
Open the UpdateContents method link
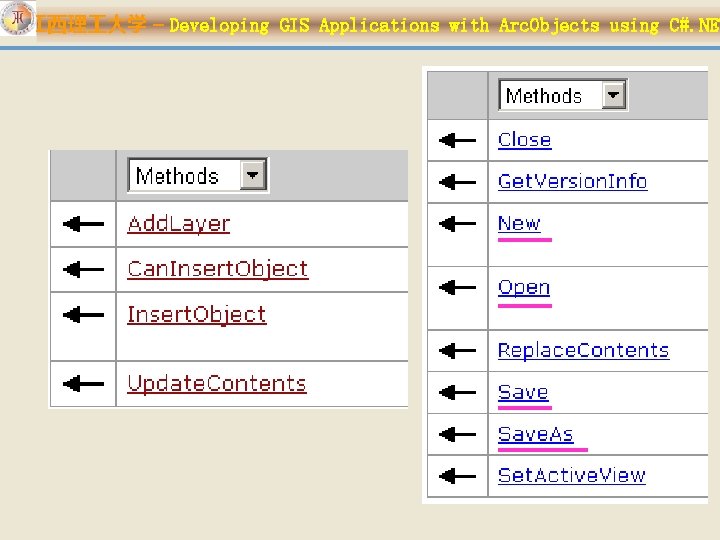[x=217, y=383]
